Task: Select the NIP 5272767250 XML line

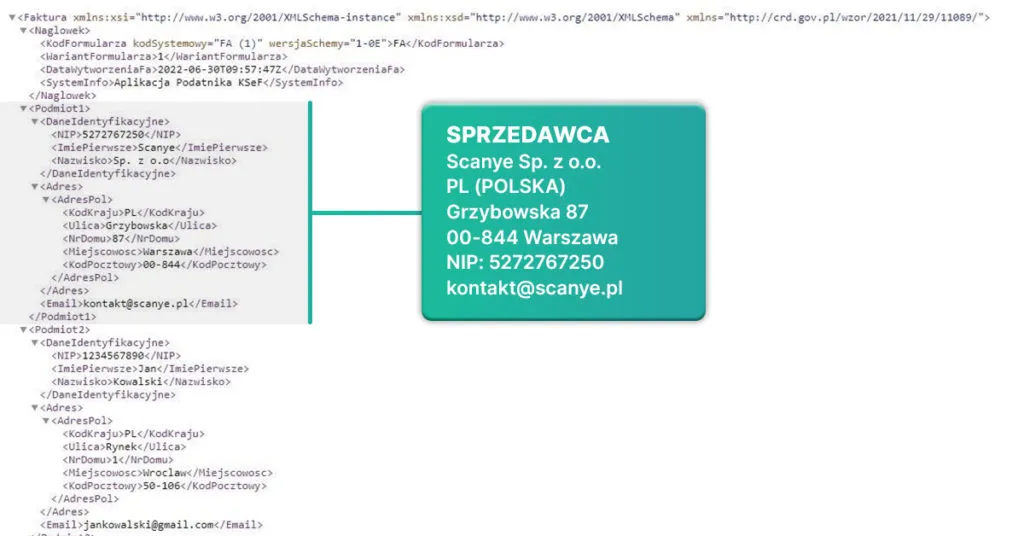Action: (x=116, y=134)
